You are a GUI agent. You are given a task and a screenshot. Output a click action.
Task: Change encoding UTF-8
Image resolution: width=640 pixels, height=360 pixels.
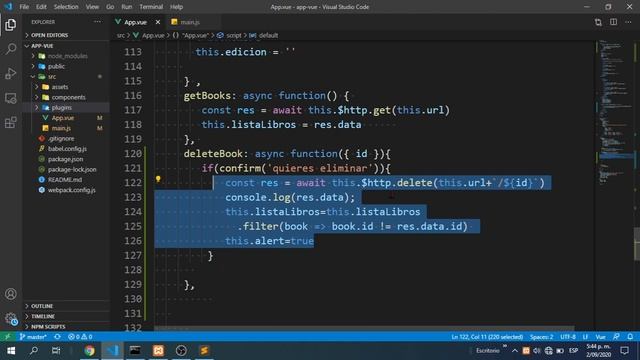(x=568, y=337)
